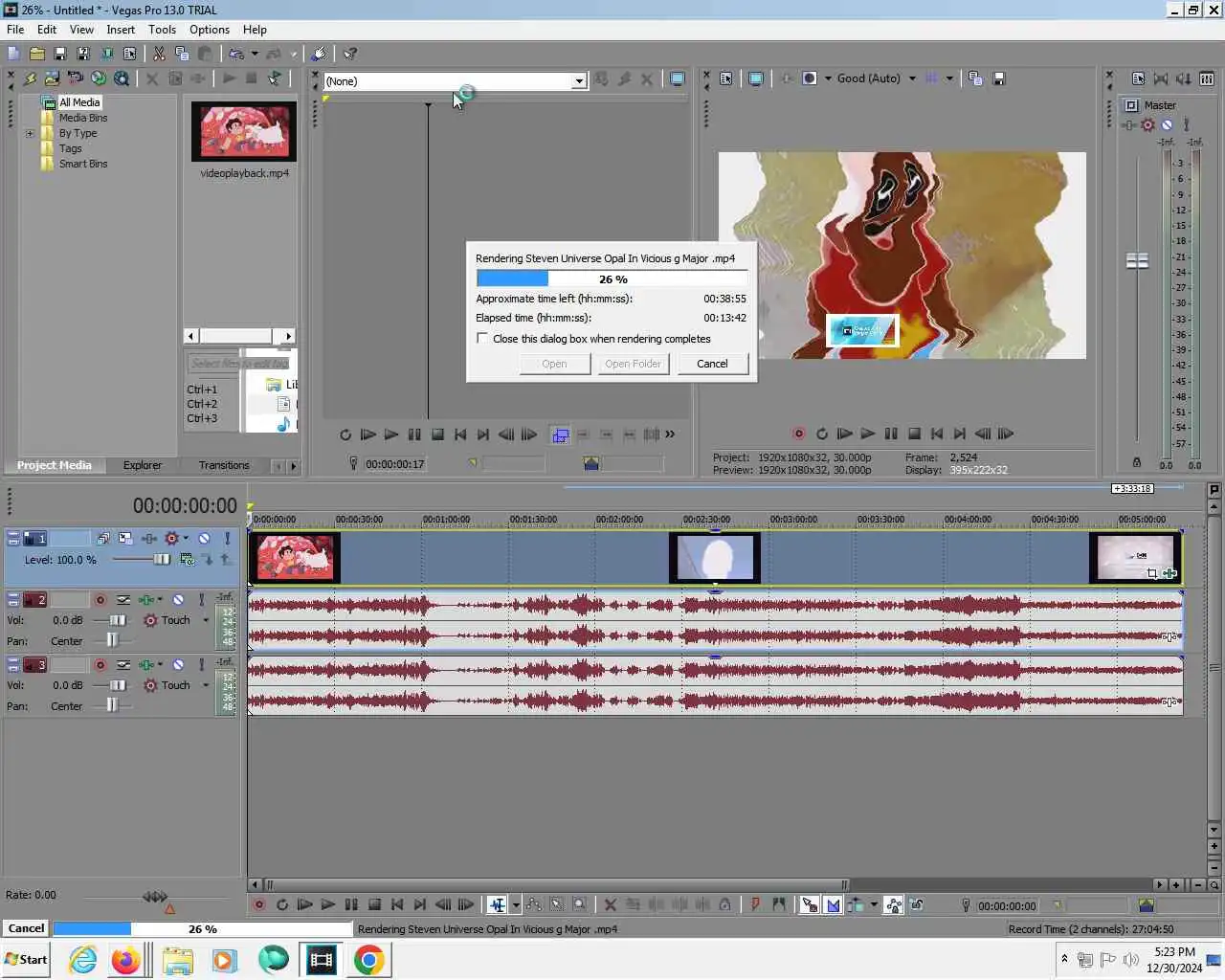Open the Tools menu
Viewport: 1225px width, 980px height.
coord(162,30)
